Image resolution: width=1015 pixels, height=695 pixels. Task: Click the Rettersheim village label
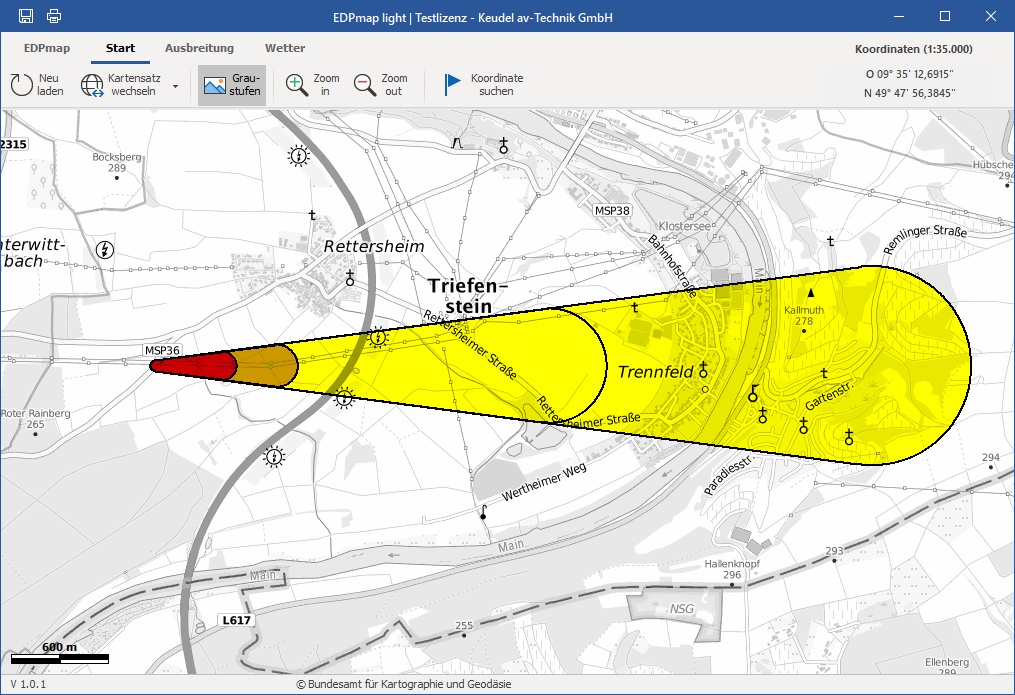[x=373, y=246]
